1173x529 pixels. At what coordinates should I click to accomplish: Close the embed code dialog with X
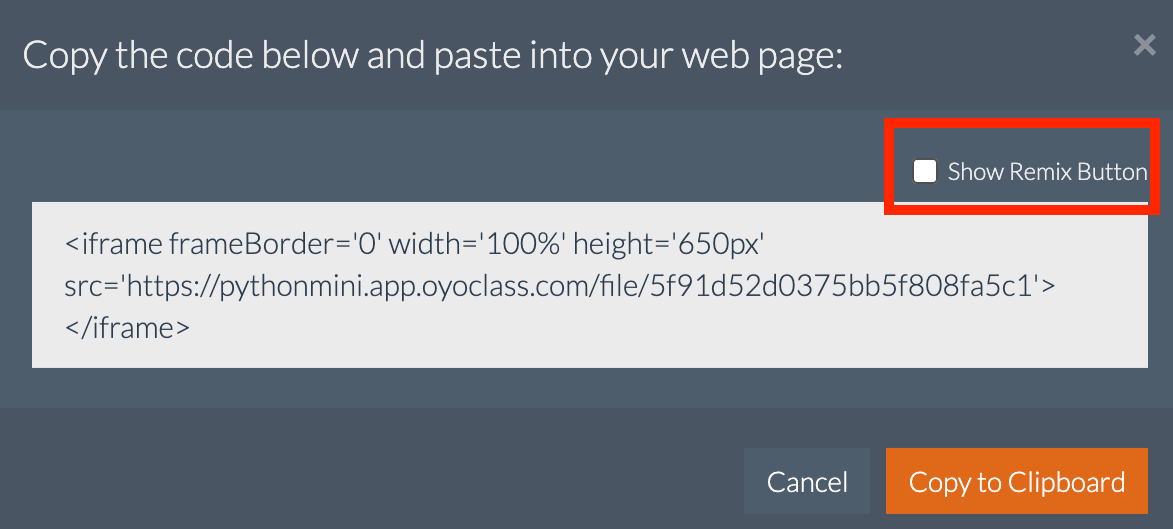(1144, 45)
